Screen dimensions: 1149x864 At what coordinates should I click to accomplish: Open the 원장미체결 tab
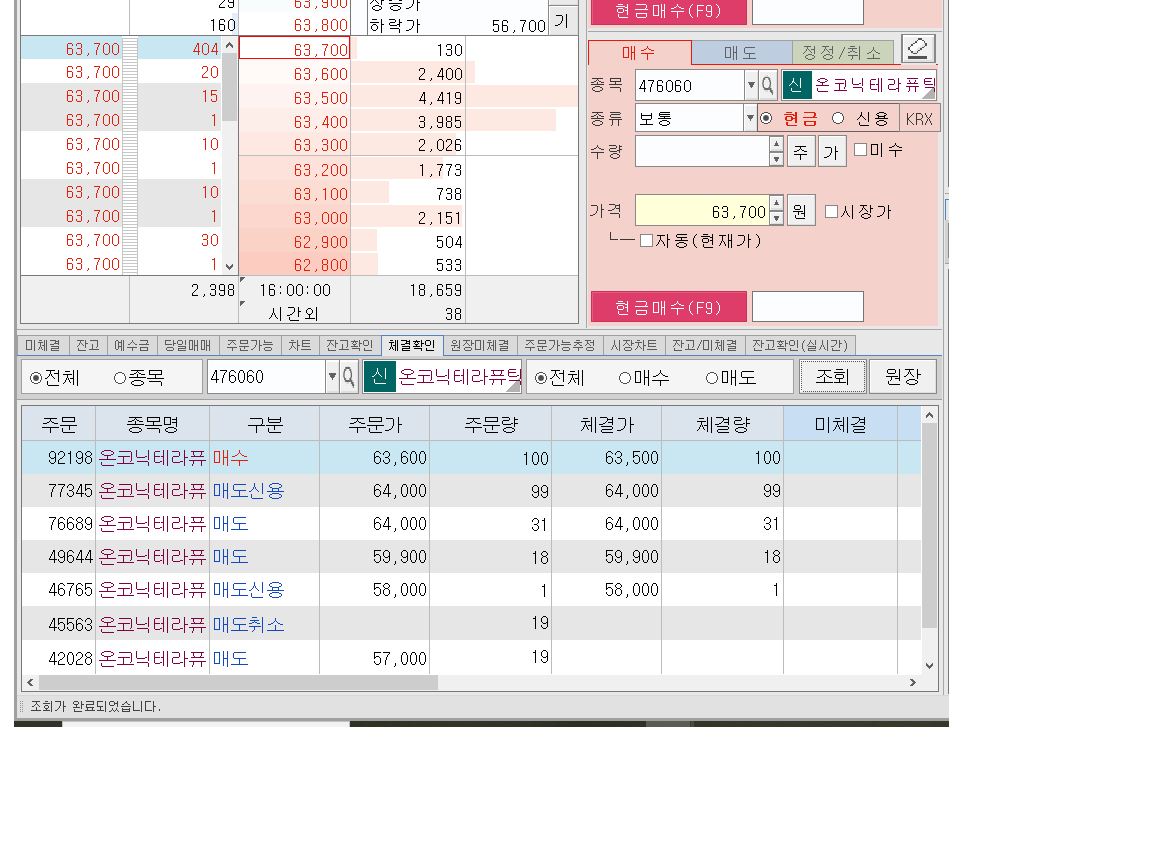tap(480, 345)
